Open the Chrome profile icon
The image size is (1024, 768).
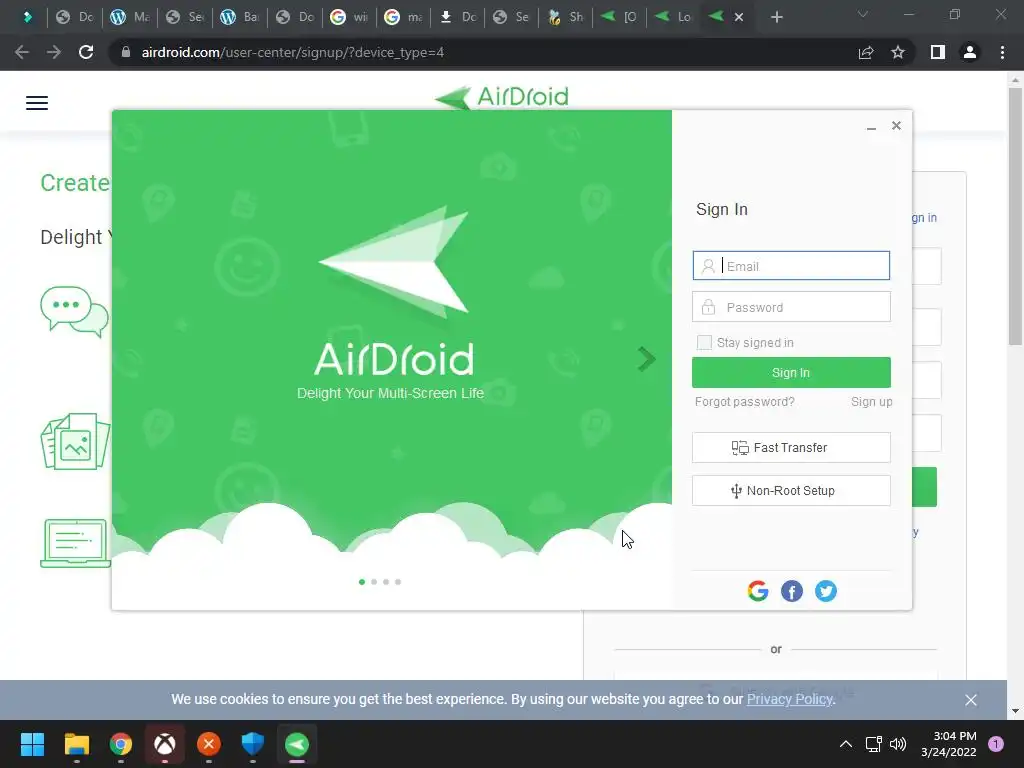(x=970, y=52)
